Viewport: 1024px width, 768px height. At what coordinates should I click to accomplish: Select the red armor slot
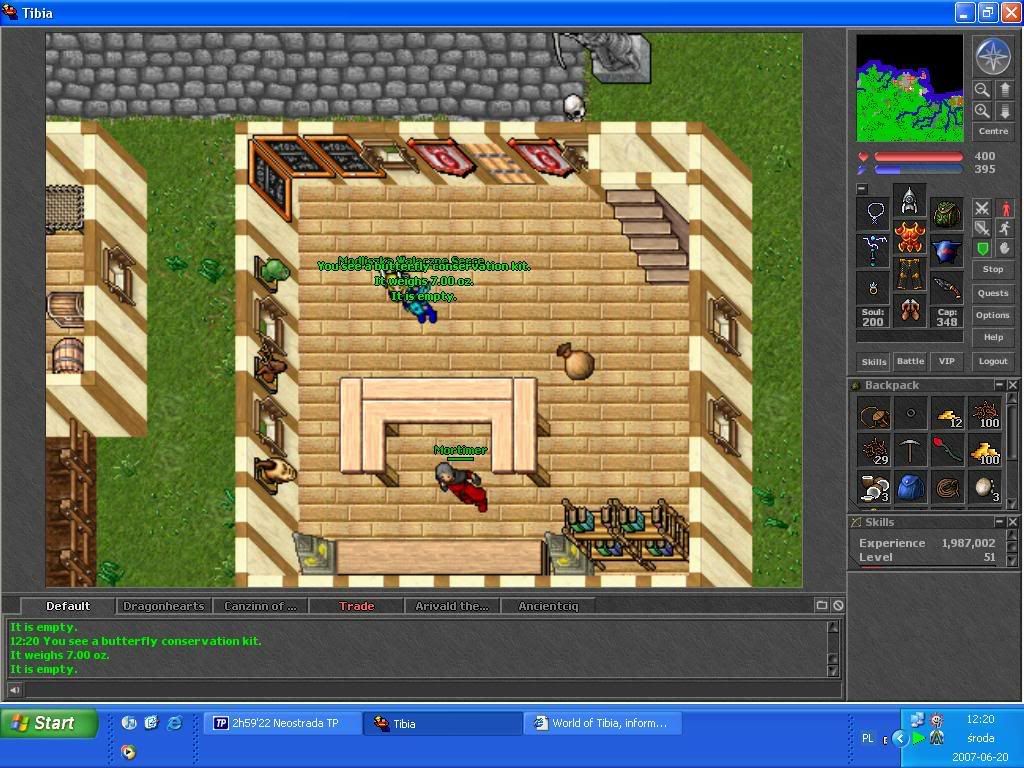[909, 236]
